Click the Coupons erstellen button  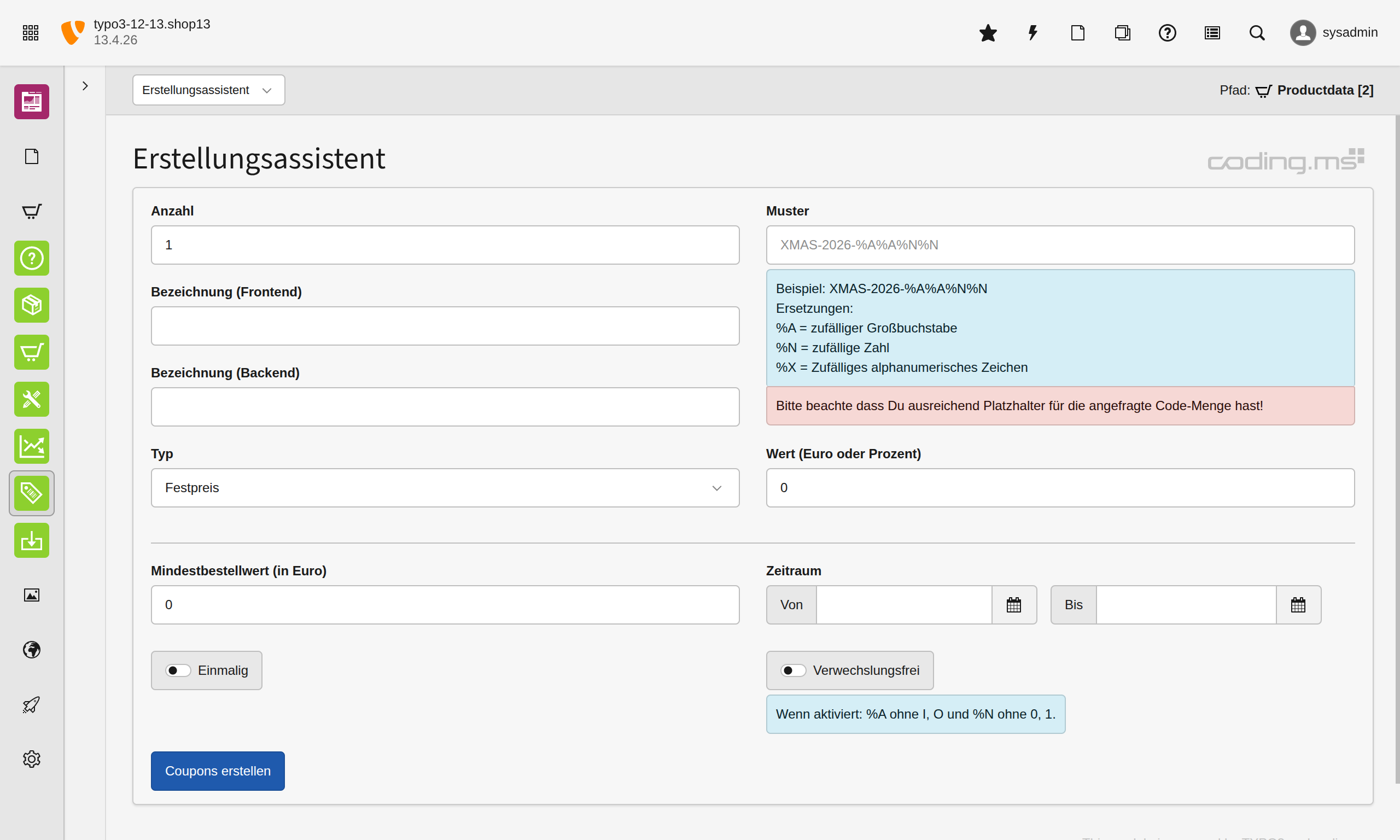pyautogui.click(x=217, y=771)
